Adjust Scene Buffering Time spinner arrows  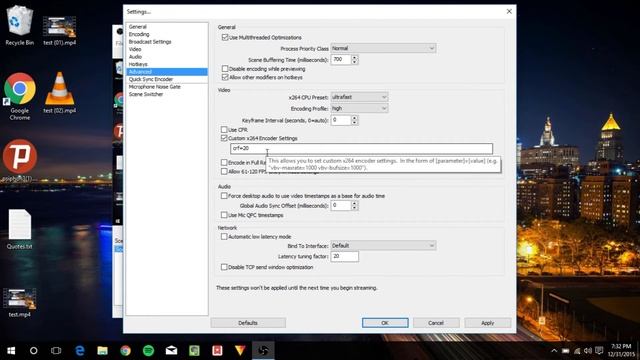pyautogui.click(x=354, y=60)
